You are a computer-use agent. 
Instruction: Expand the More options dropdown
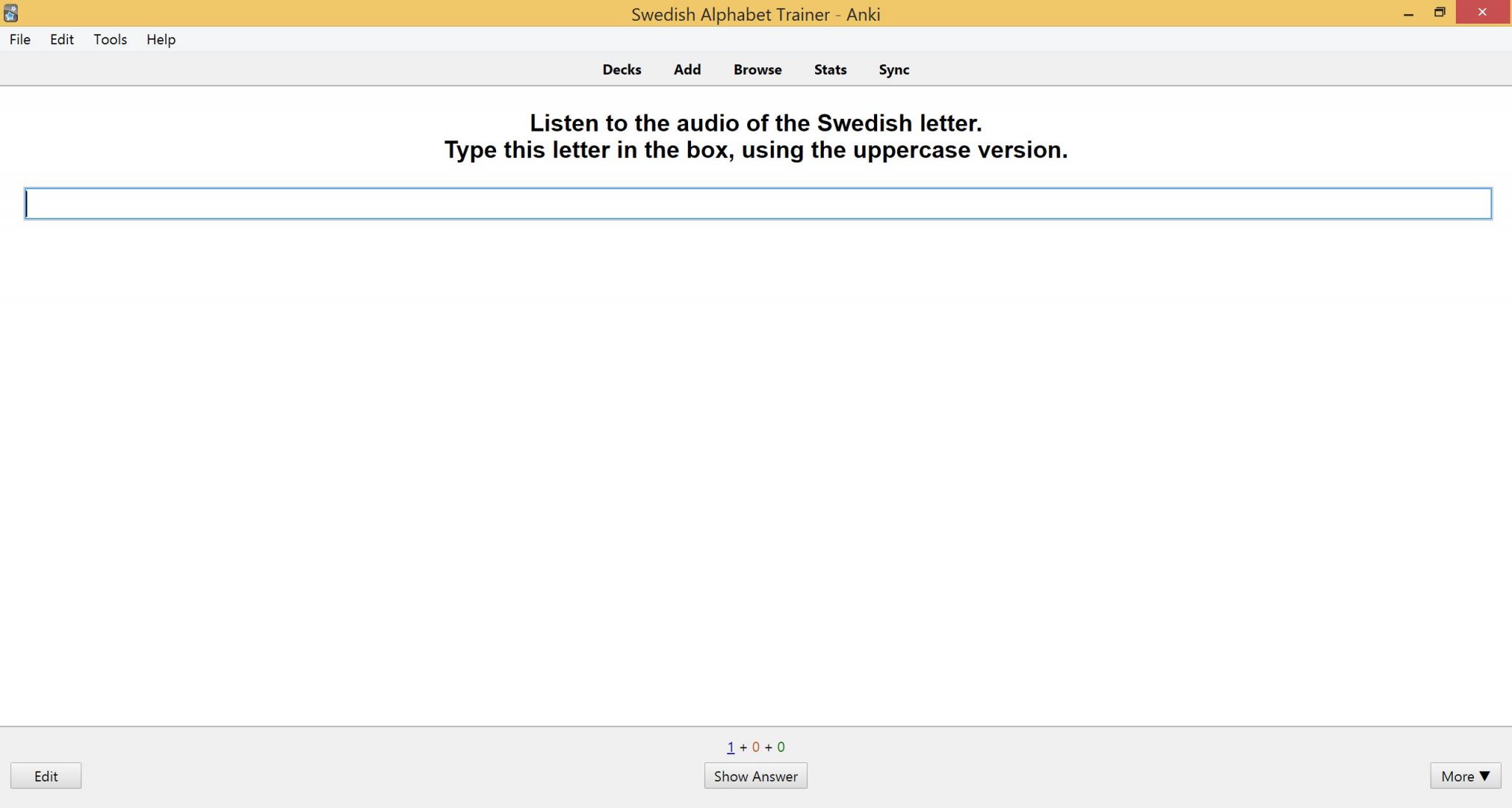pyautogui.click(x=1465, y=775)
